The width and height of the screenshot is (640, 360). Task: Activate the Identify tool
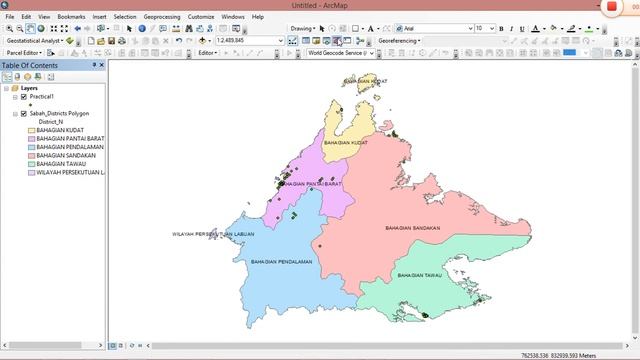(142, 29)
